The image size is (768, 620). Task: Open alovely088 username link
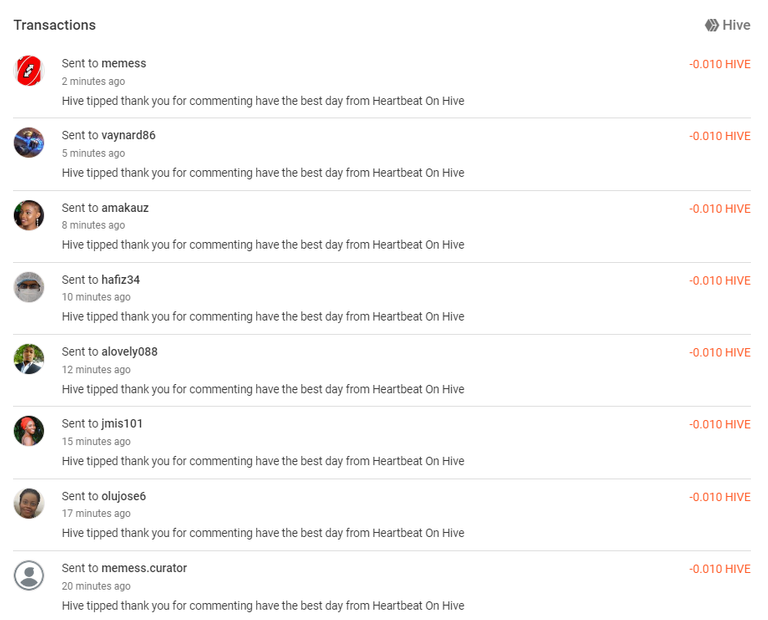(x=129, y=352)
